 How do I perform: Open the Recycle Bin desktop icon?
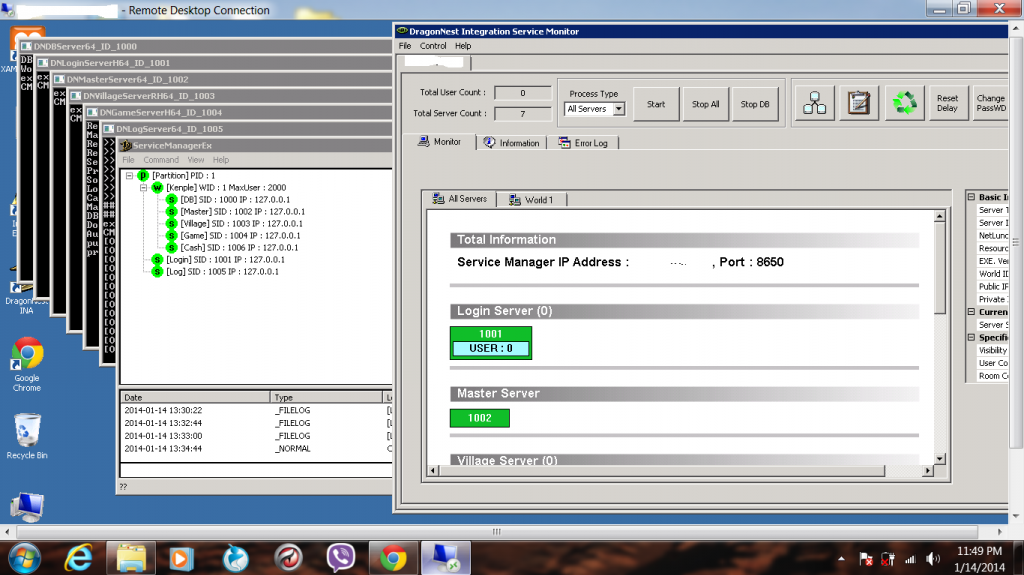[x=27, y=436]
